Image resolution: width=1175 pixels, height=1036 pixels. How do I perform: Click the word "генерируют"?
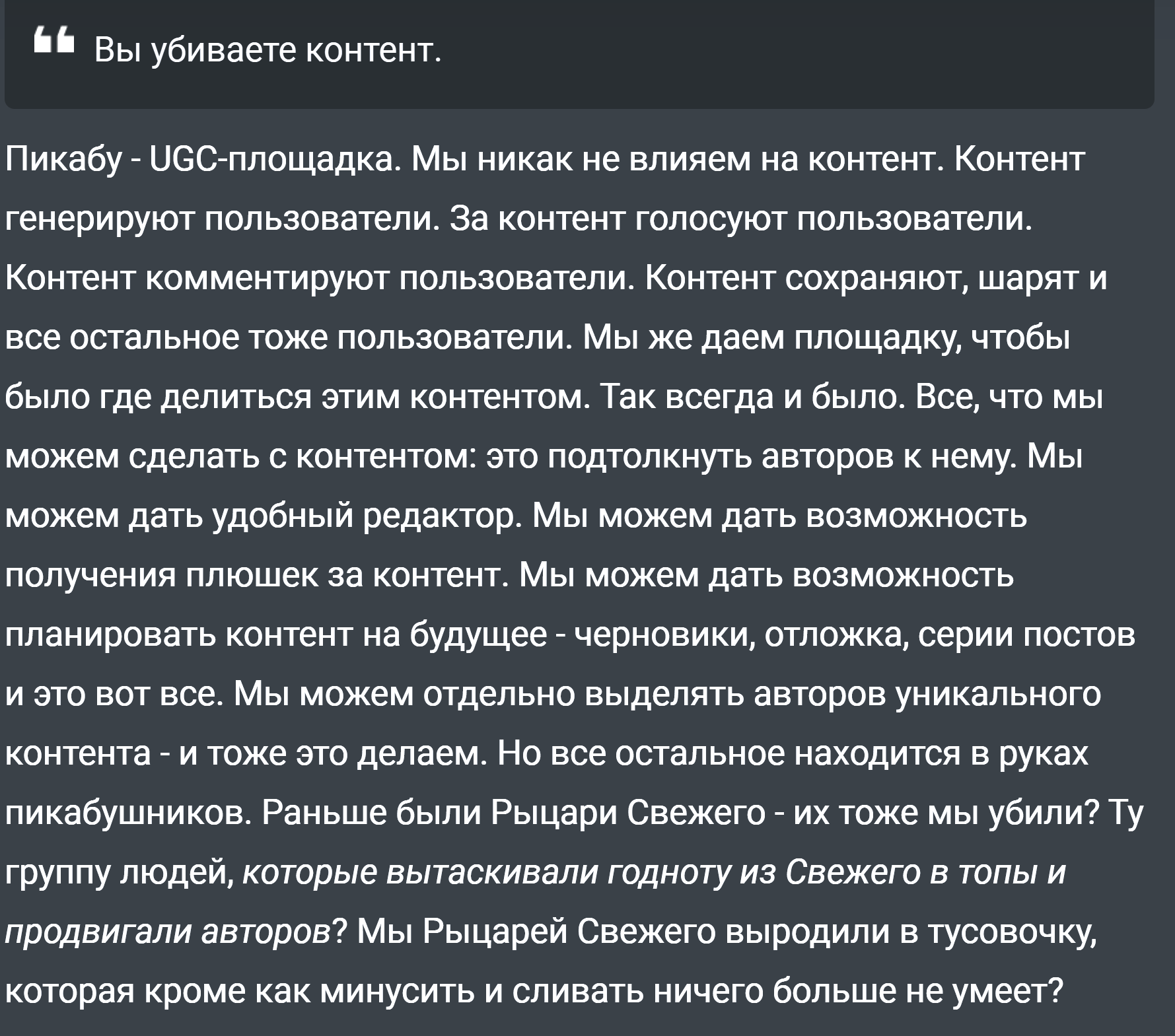point(98,220)
